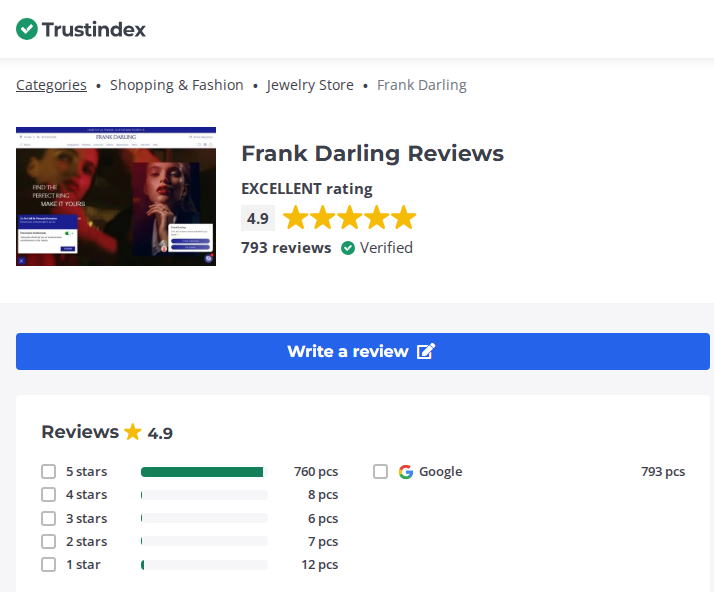Click the 3 stars progress bar
This screenshot has height=592, width=714.
[x=204, y=518]
